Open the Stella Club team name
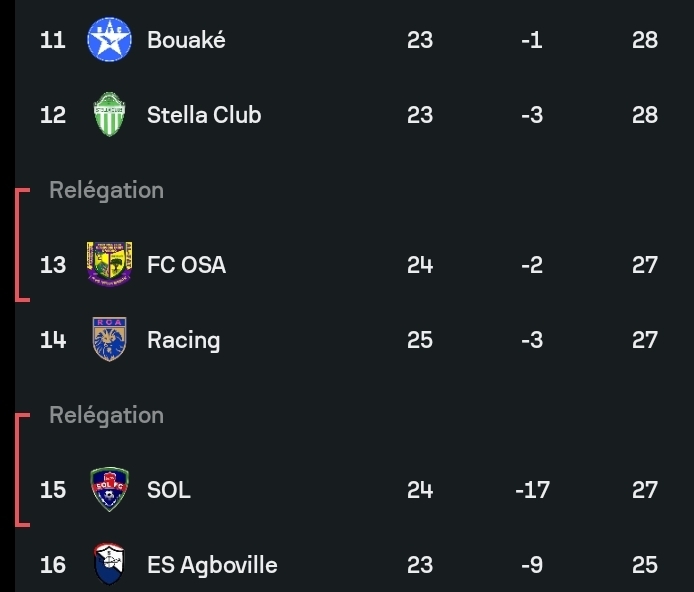This screenshot has width=694, height=592. 204,115
